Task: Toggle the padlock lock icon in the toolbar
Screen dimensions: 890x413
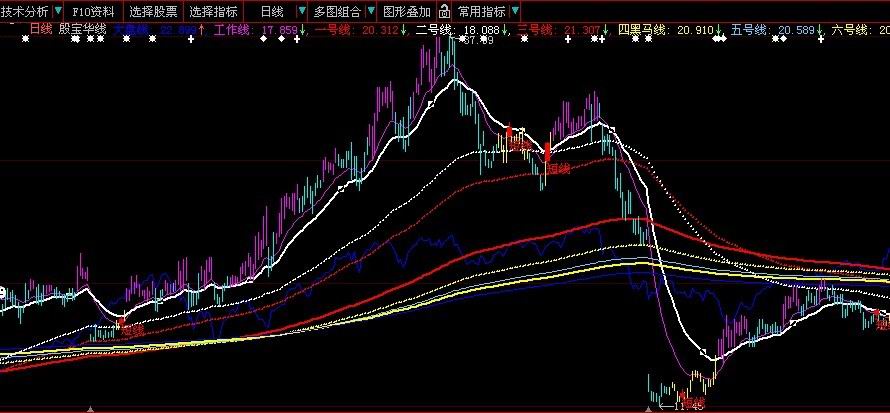Action: (x=445, y=11)
